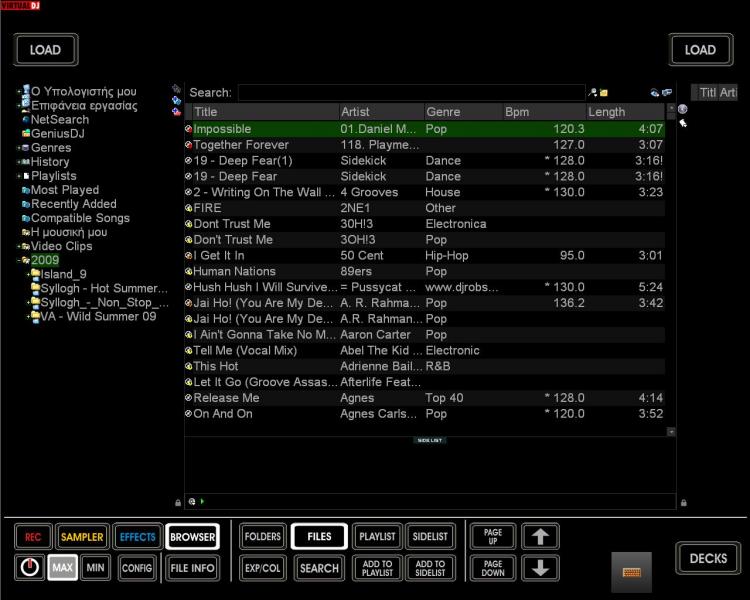The width and height of the screenshot is (750, 600).
Task: Expand the Genres tree node
Action: coord(19,148)
